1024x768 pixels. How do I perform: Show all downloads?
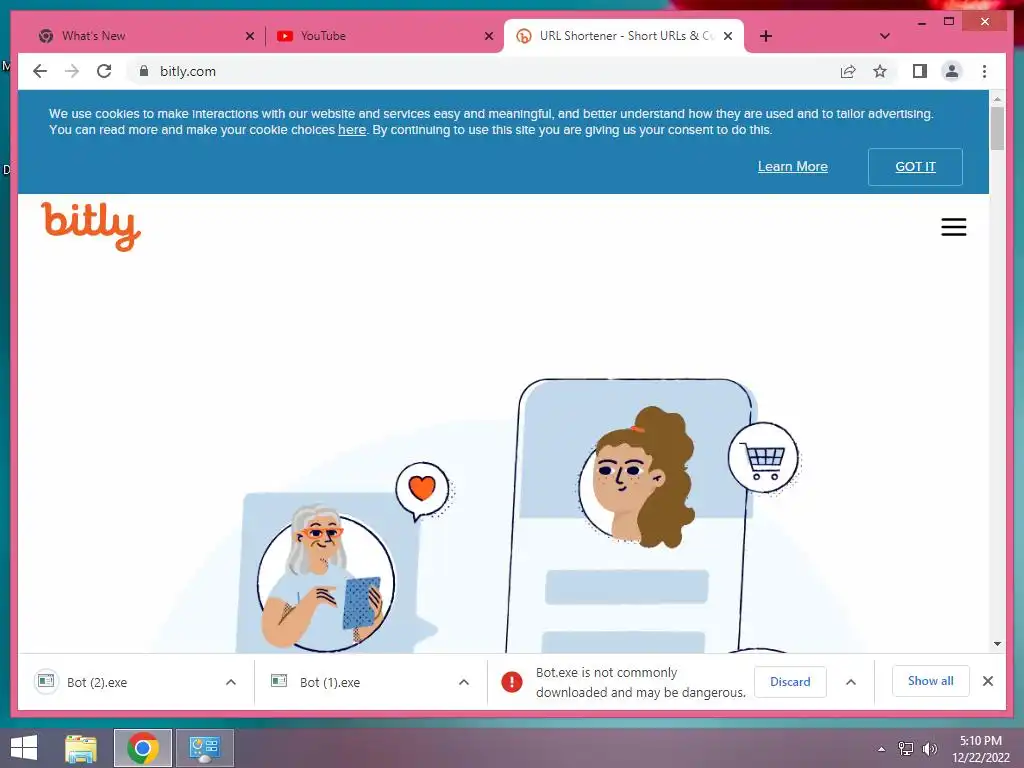[x=930, y=681]
